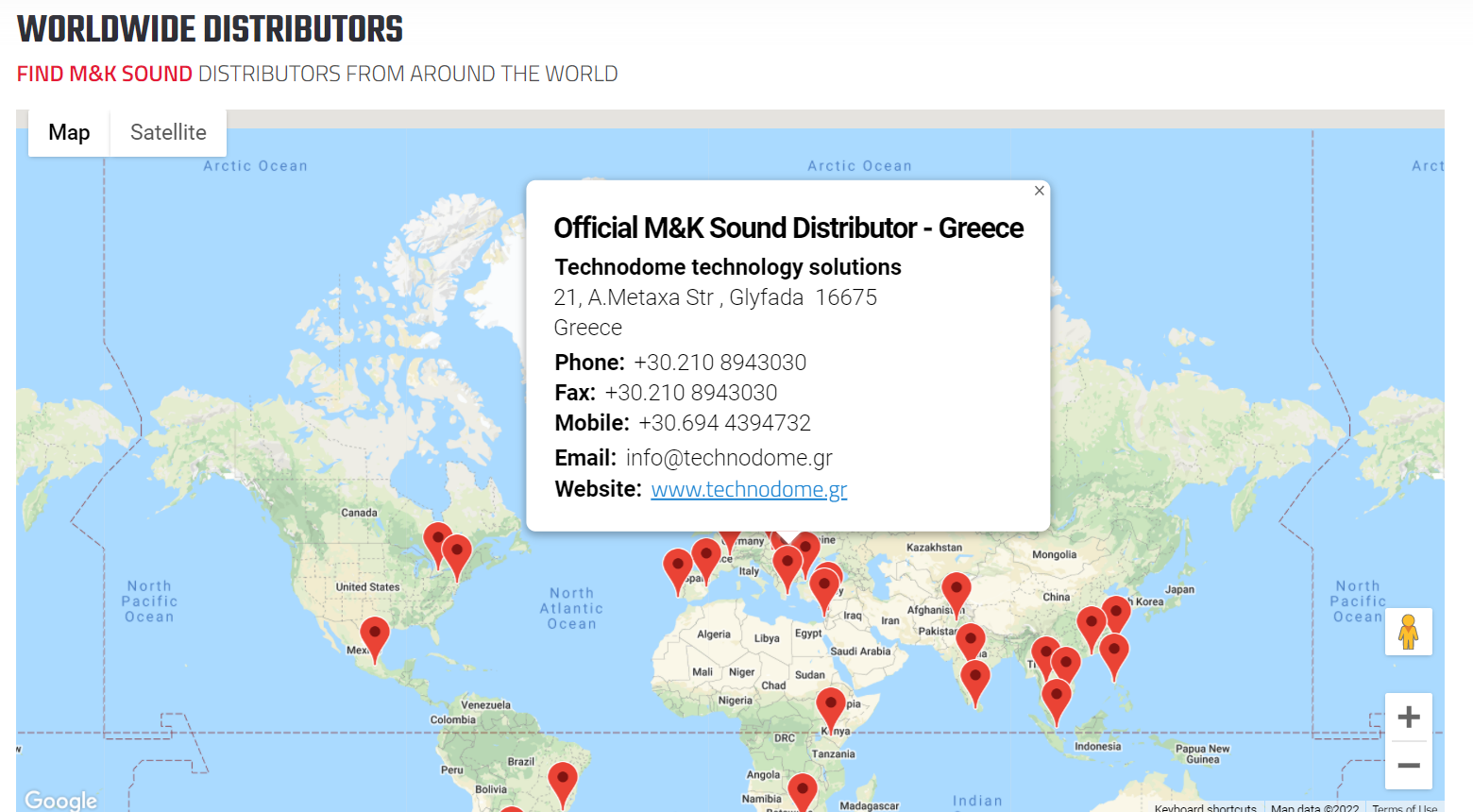This screenshot has height=812, width=1473.
Task: Select the map marker in Kenya
Action: pyautogui.click(x=831, y=710)
